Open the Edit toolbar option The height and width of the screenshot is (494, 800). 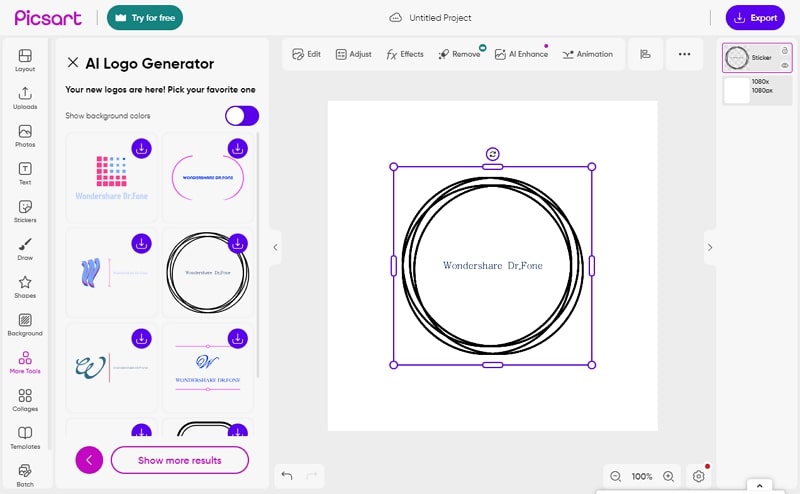pos(307,54)
